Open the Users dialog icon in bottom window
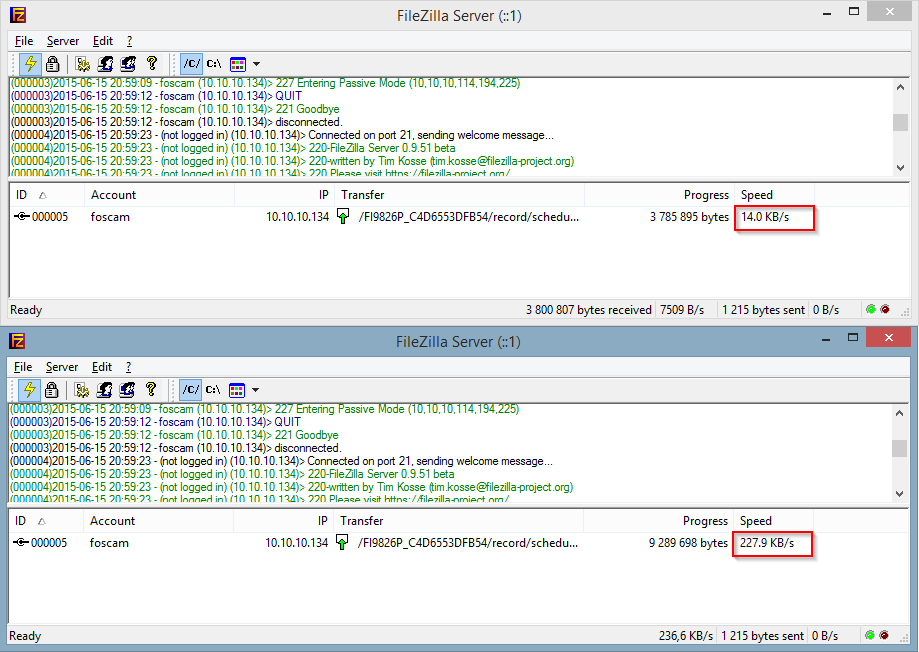 tap(104, 389)
